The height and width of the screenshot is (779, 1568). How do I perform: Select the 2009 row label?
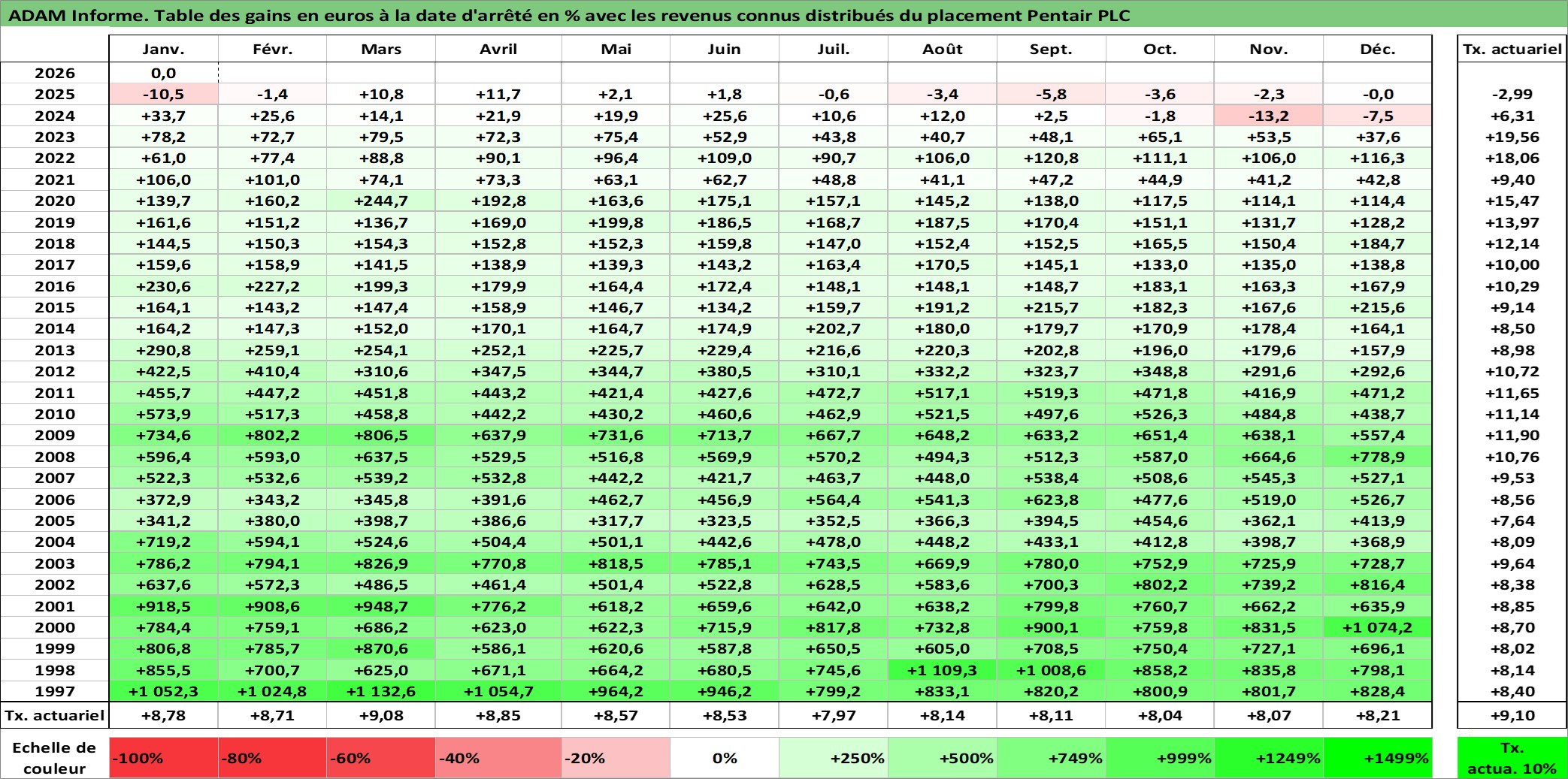tap(55, 435)
